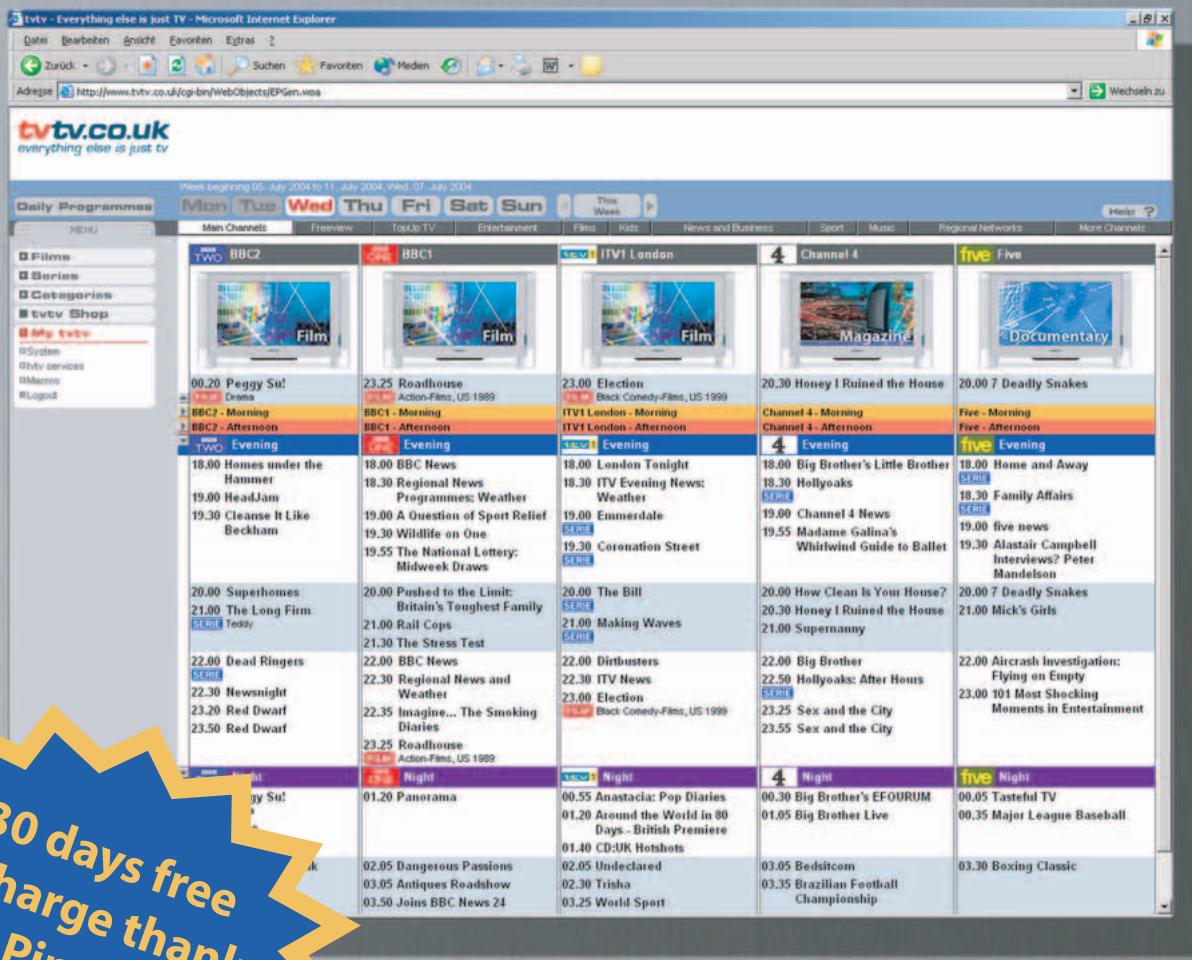Select the Freeview channel tab

coord(331,228)
